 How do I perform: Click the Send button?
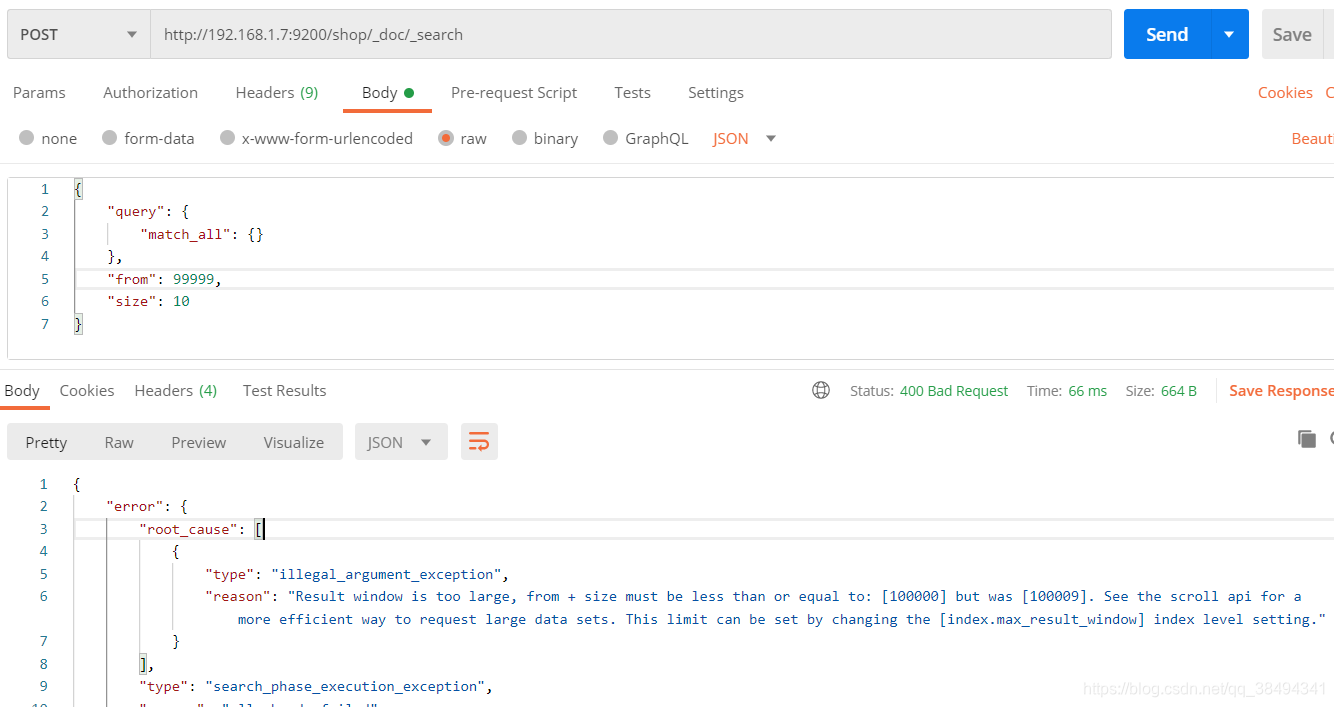(x=1166, y=34)
